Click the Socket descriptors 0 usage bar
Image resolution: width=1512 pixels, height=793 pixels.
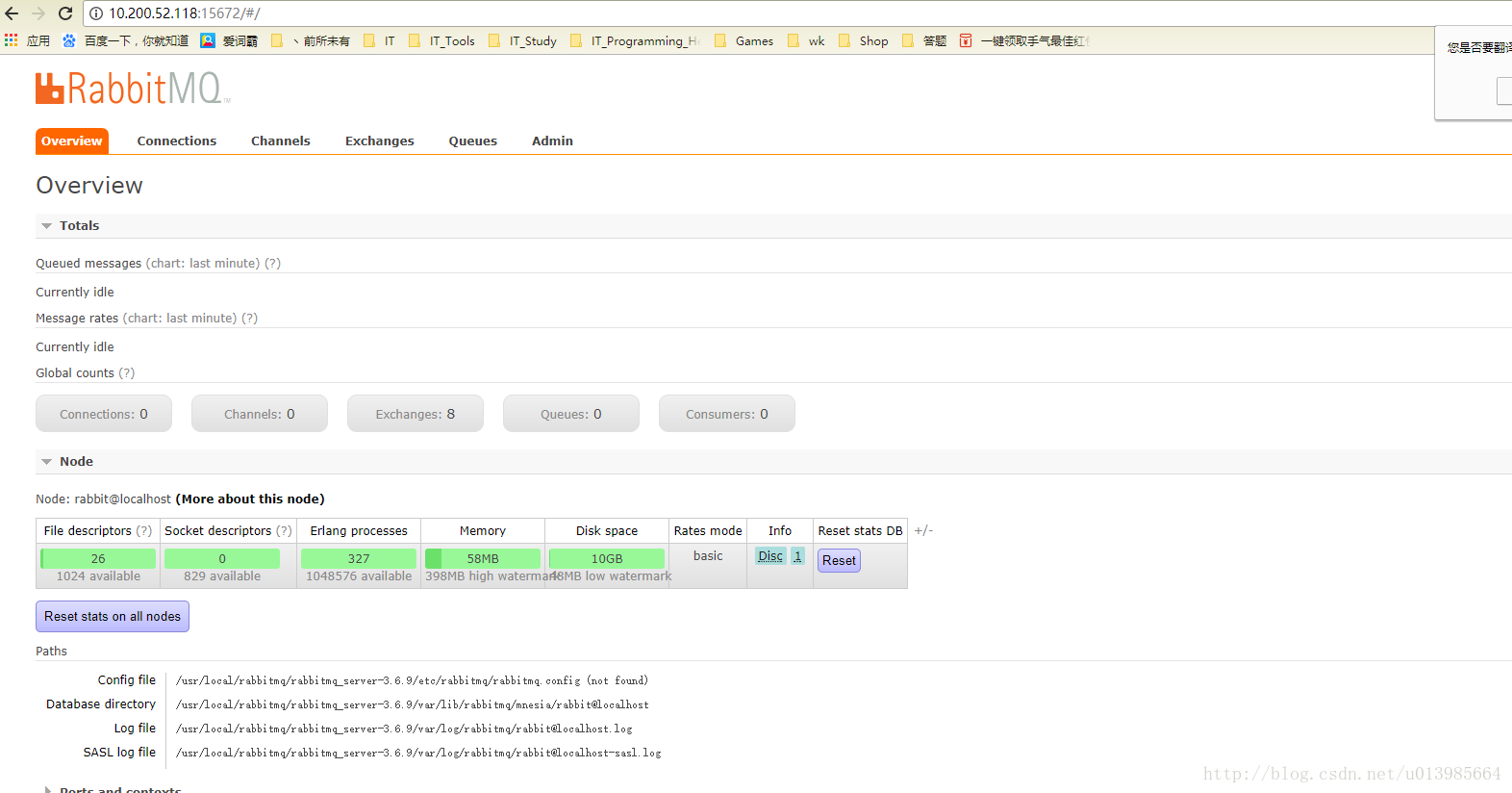point(222,558)
